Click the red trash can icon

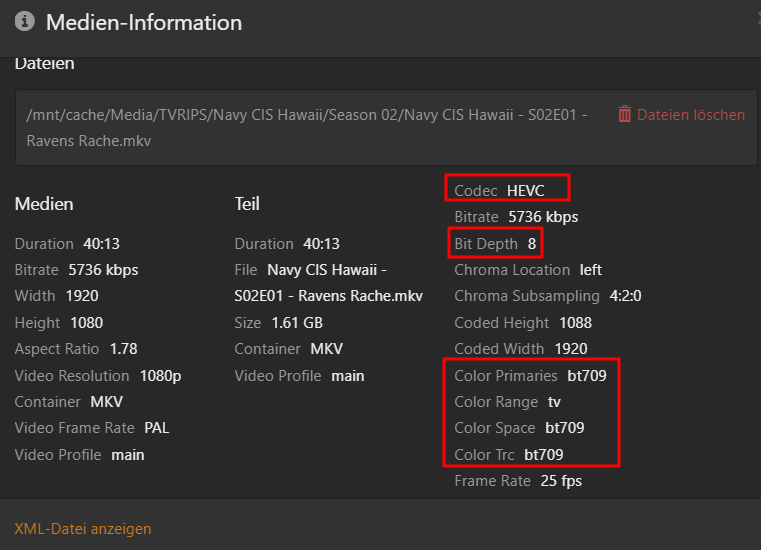pyautogui.click(x=624, y=114)
